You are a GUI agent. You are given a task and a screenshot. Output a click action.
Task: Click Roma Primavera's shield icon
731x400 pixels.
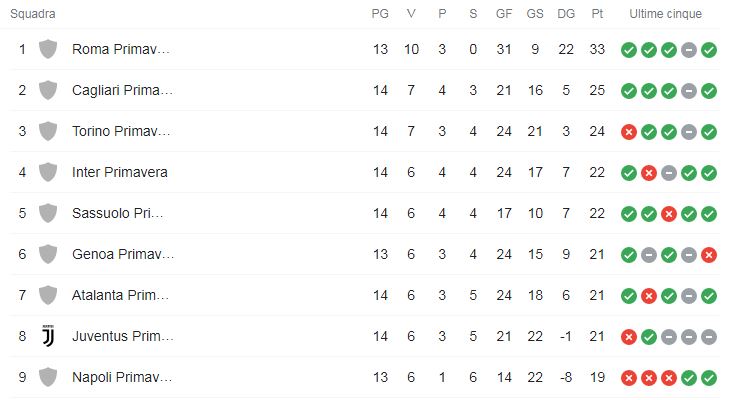(x=47, y=49)
